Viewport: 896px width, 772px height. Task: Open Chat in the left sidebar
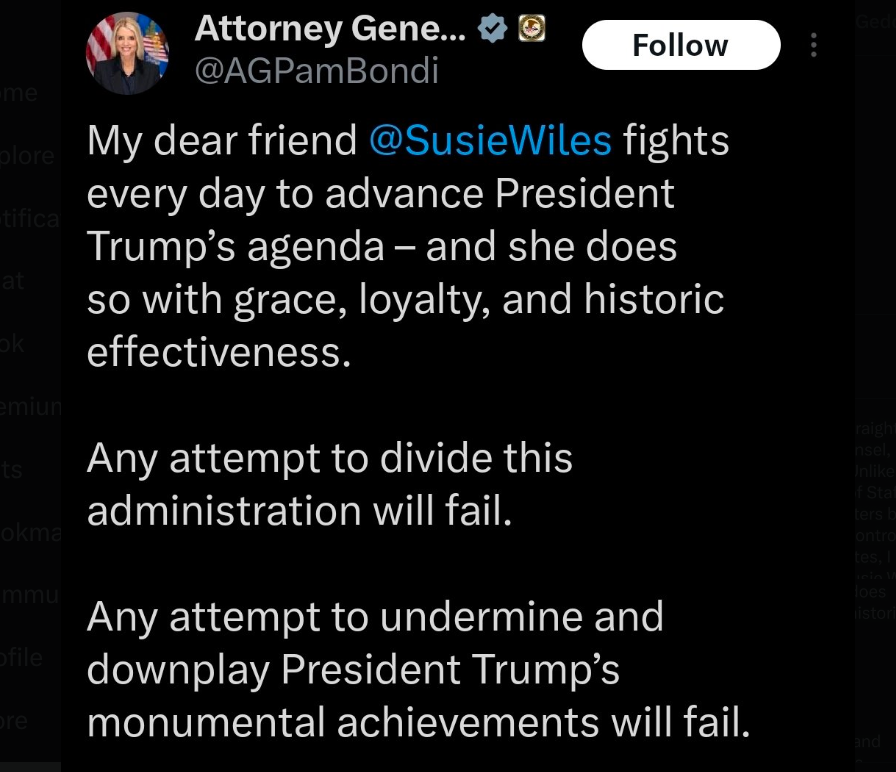14,281
